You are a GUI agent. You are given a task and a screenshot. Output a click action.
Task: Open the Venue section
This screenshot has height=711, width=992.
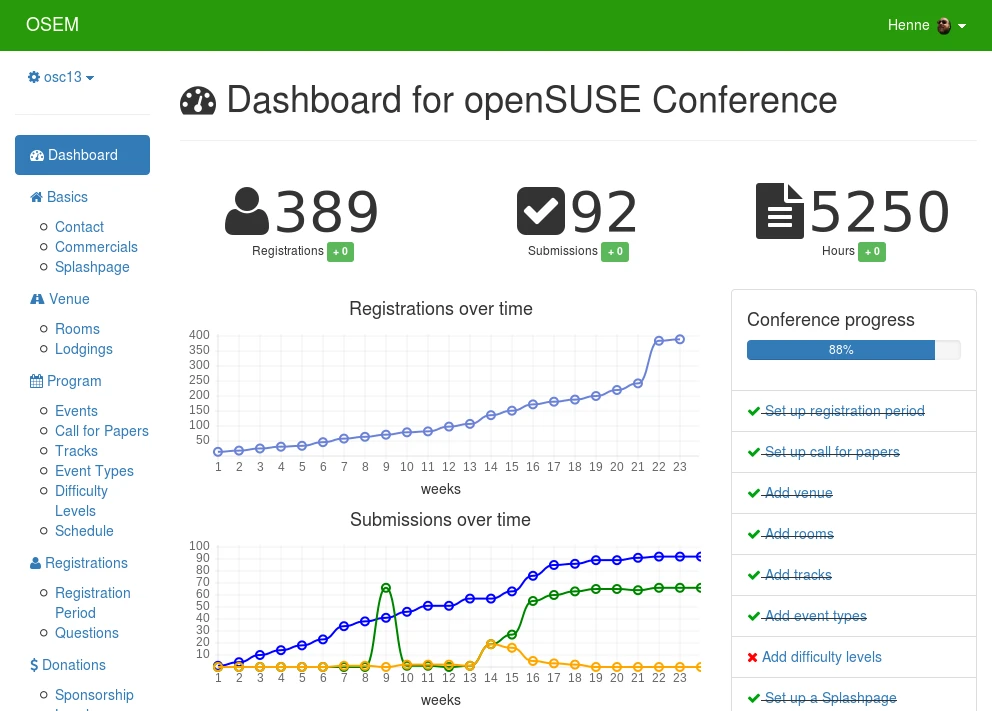coord(69,299)
